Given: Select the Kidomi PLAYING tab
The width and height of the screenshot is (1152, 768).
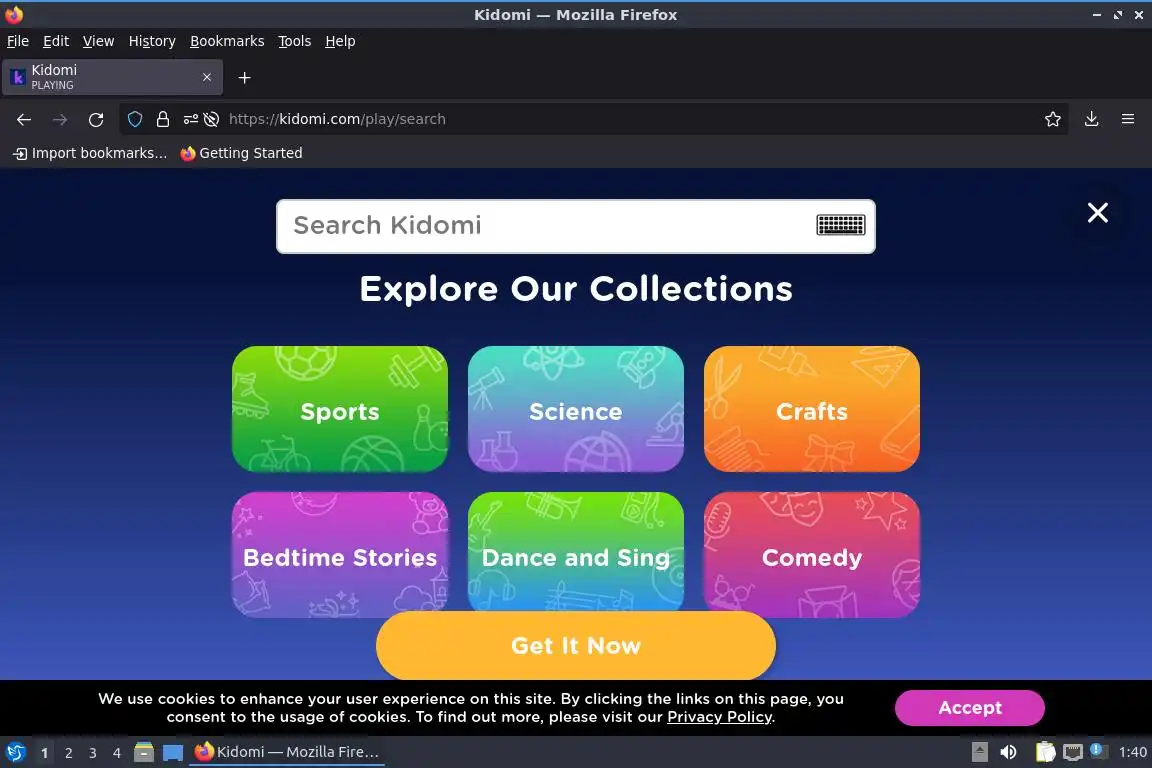Looking at the screenshot, I should (x=112, y=77).
